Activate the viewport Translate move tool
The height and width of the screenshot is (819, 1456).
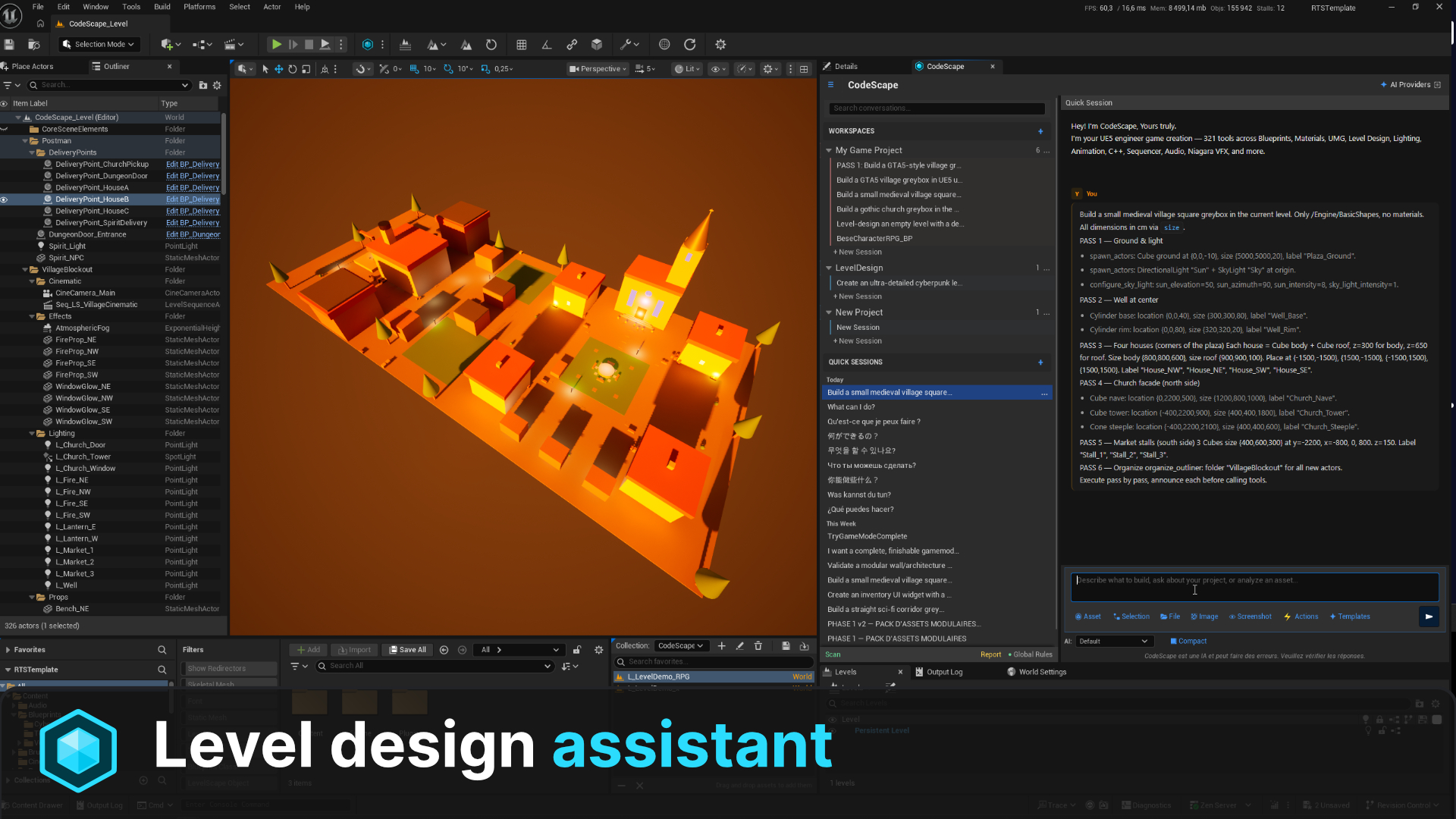click(278, 69)
